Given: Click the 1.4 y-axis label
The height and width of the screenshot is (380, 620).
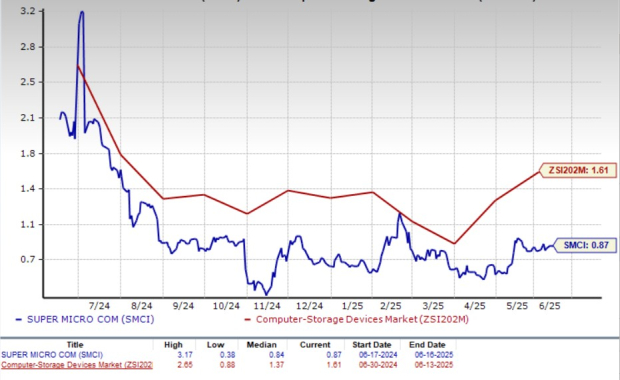Looking at the screenshot, I should 27,189.
